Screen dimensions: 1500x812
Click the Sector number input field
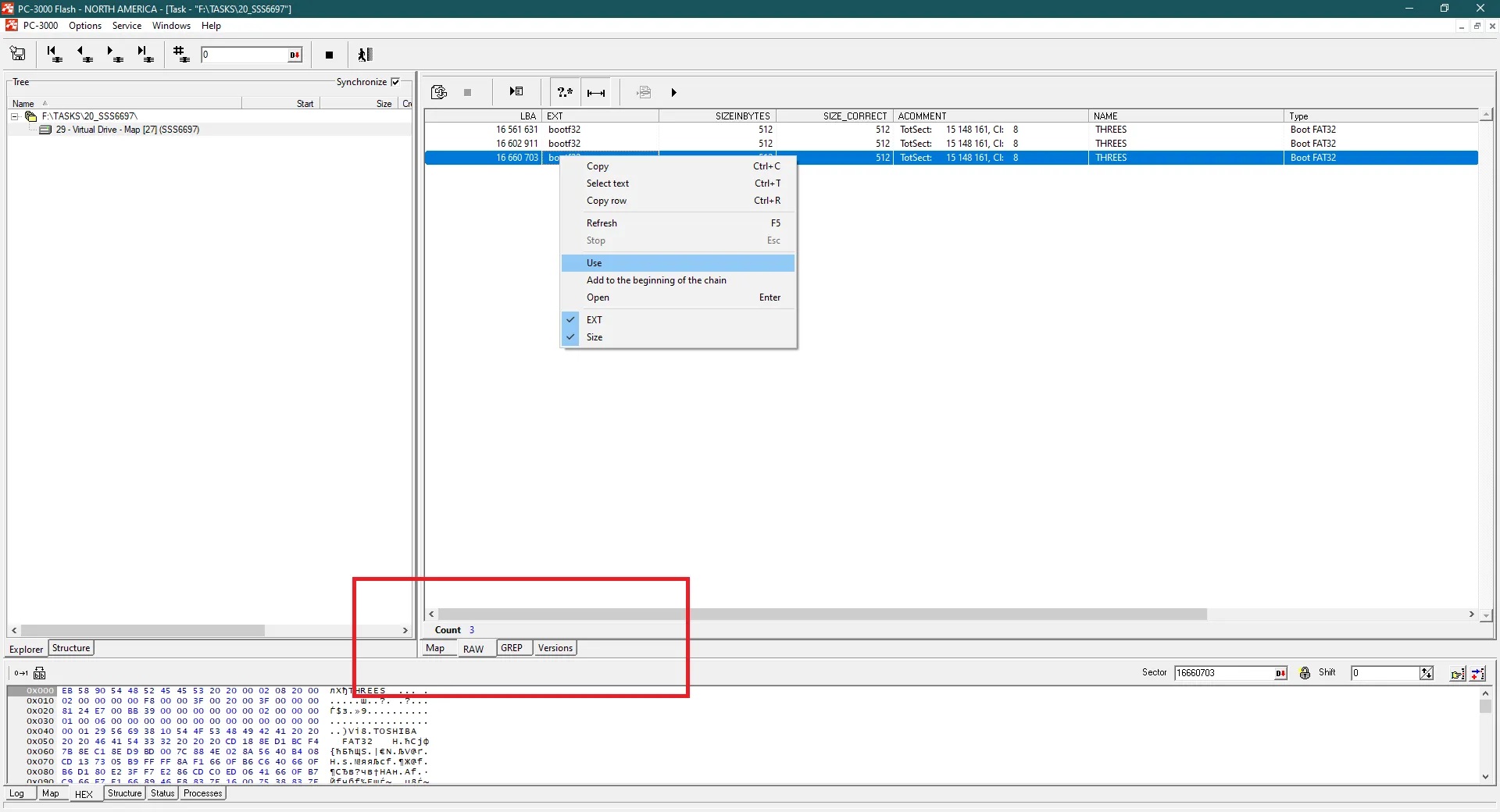1223,673
